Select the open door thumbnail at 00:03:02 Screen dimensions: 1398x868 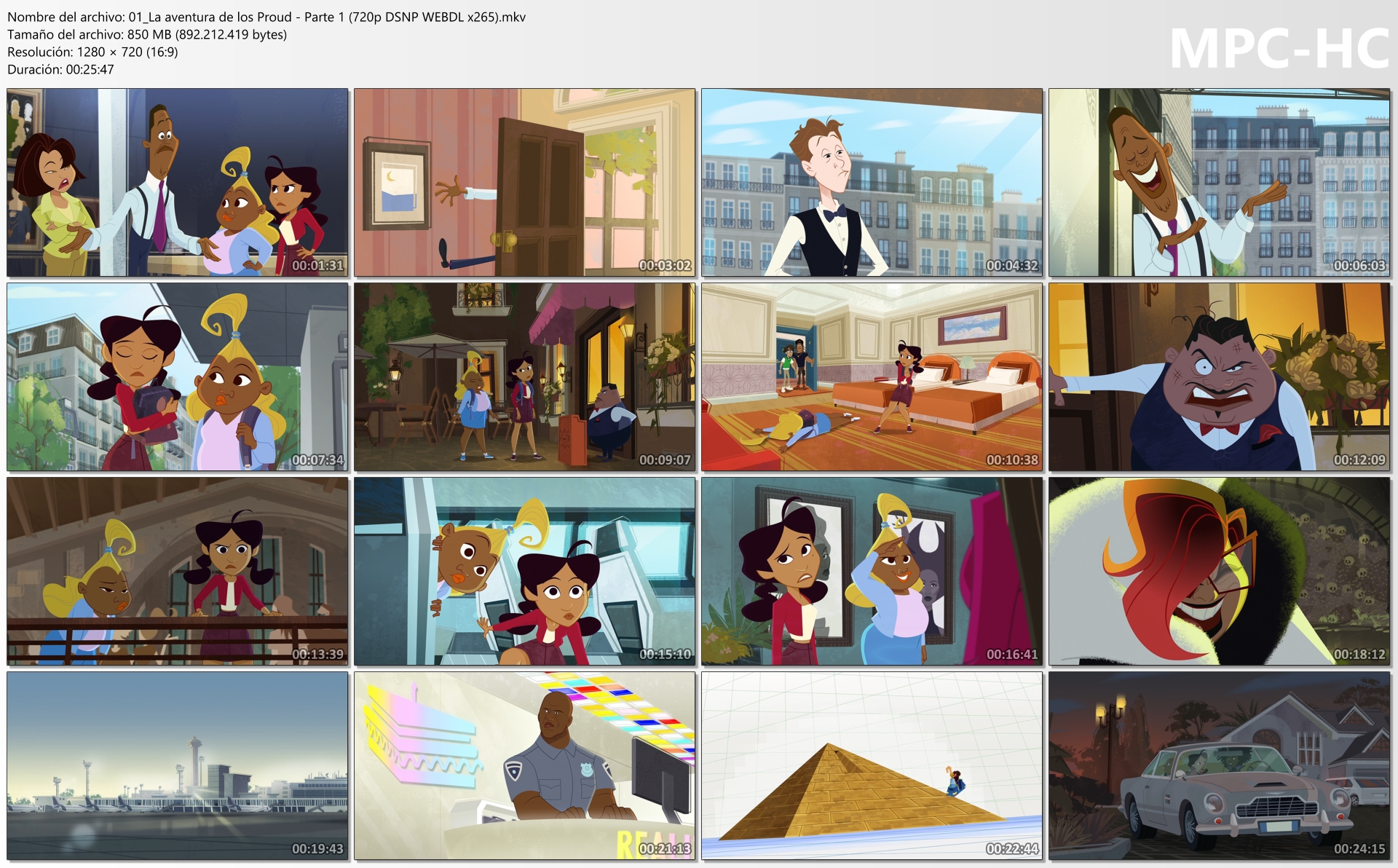[524, 183]
